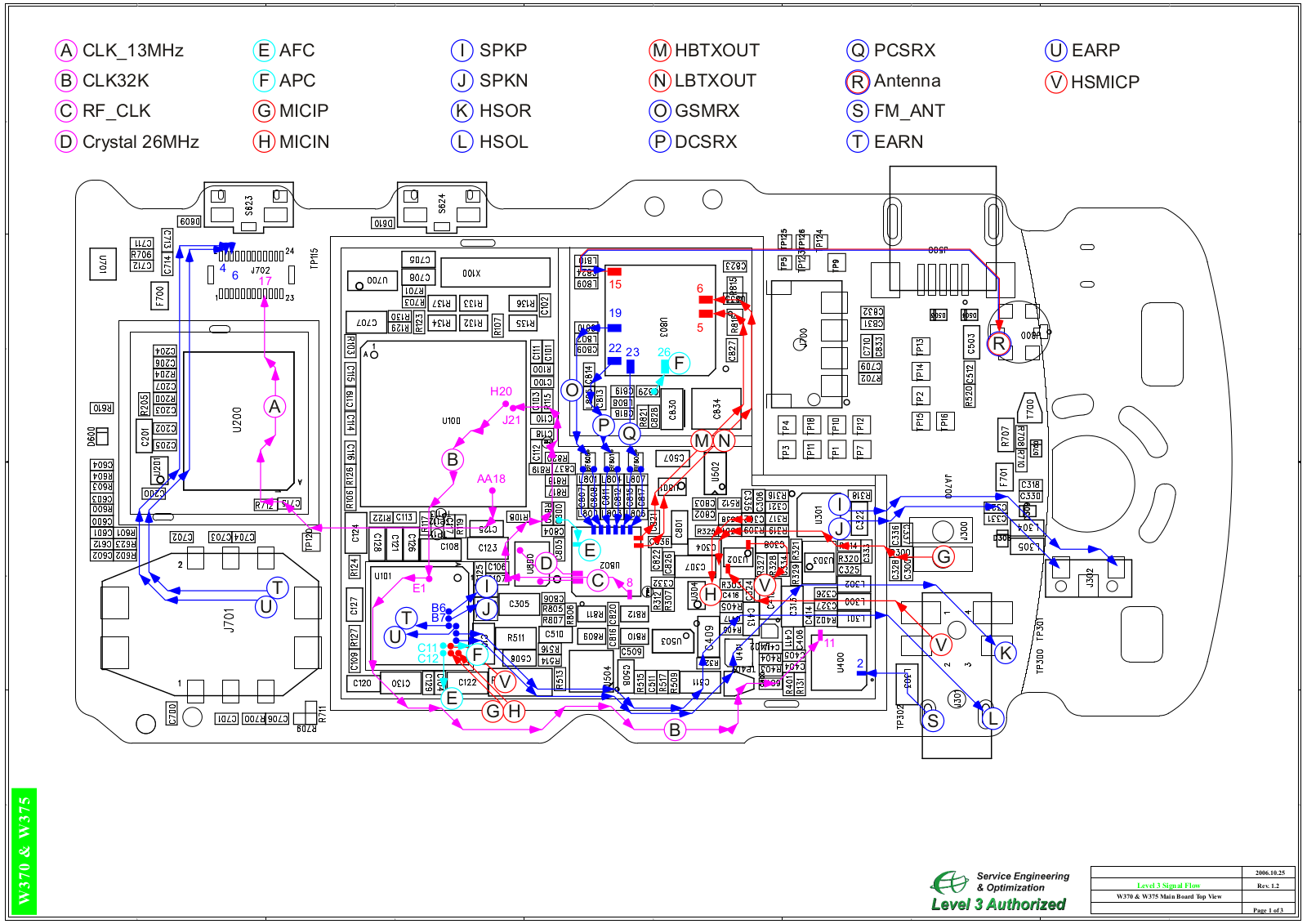Click the HBTXOUT legend label
The height and width of the screenshot is (924, 1307).
(717, 51)
